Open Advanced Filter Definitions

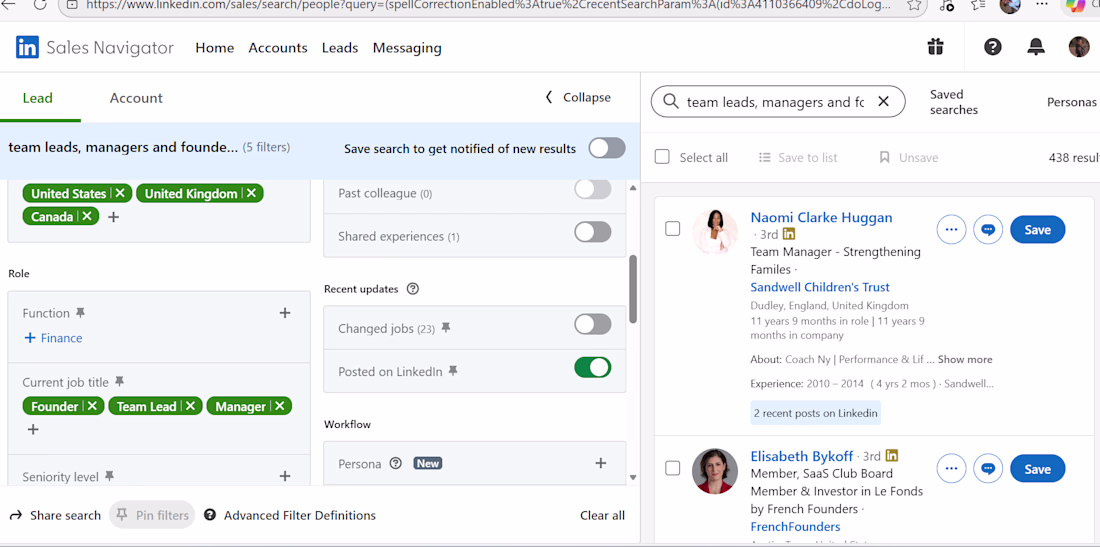tap(290, 515)
